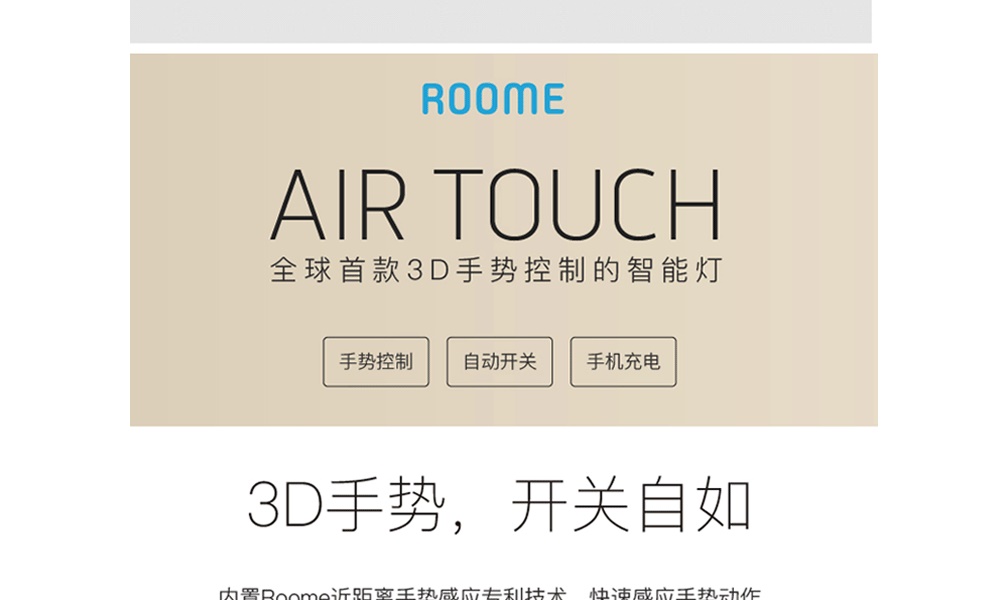Click 开关自如 in the large heading
Viewport: 1000px width, 600px height.
631,505
